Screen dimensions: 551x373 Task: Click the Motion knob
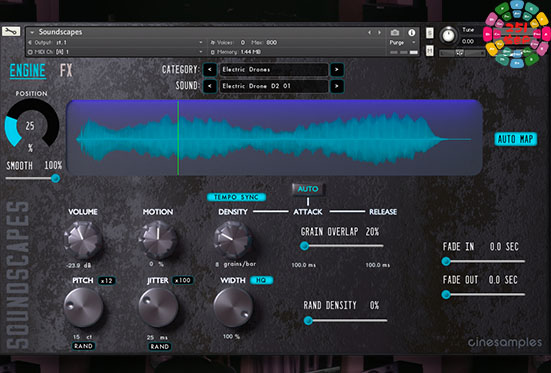click(x=158, y=240)
